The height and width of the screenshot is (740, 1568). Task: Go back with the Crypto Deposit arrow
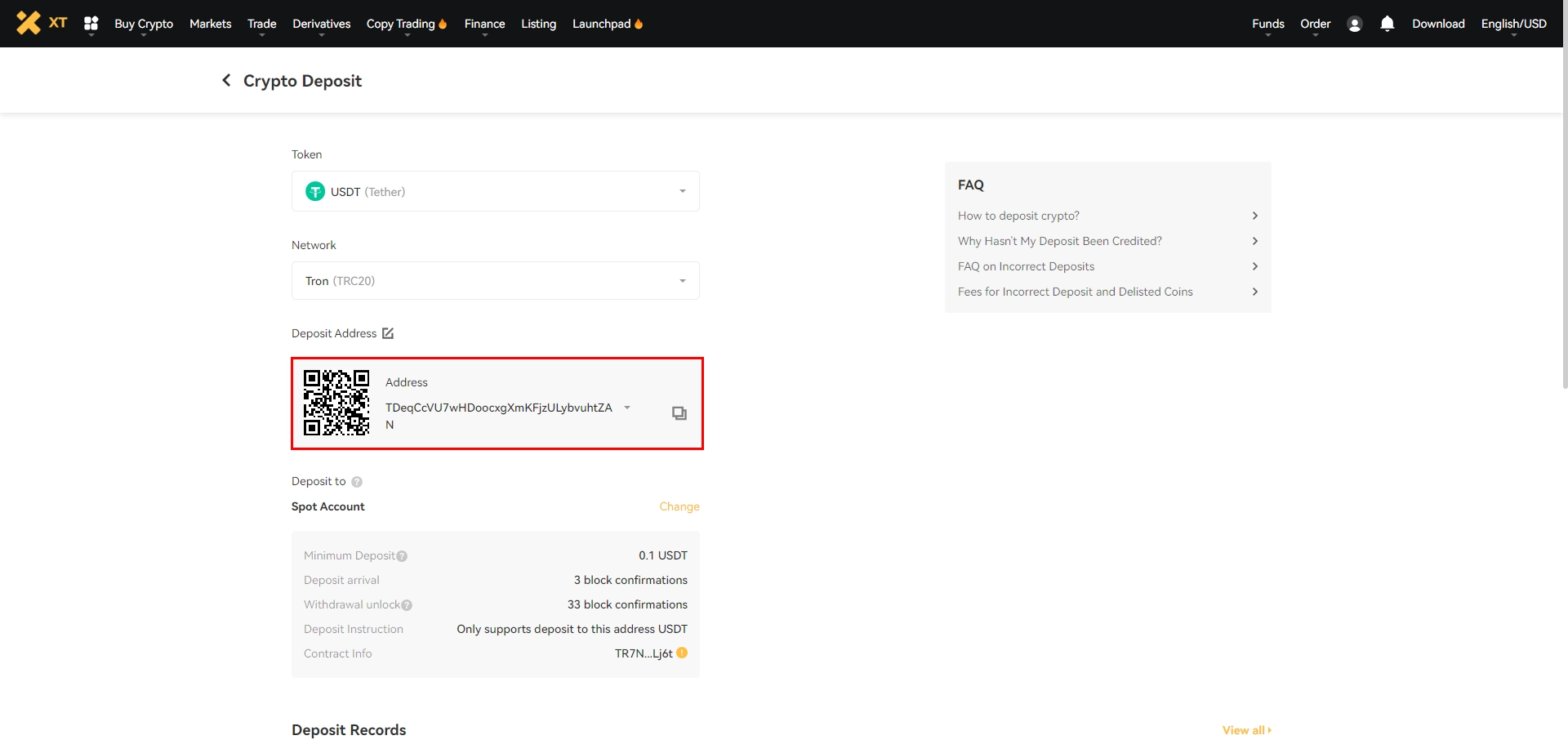226,80
